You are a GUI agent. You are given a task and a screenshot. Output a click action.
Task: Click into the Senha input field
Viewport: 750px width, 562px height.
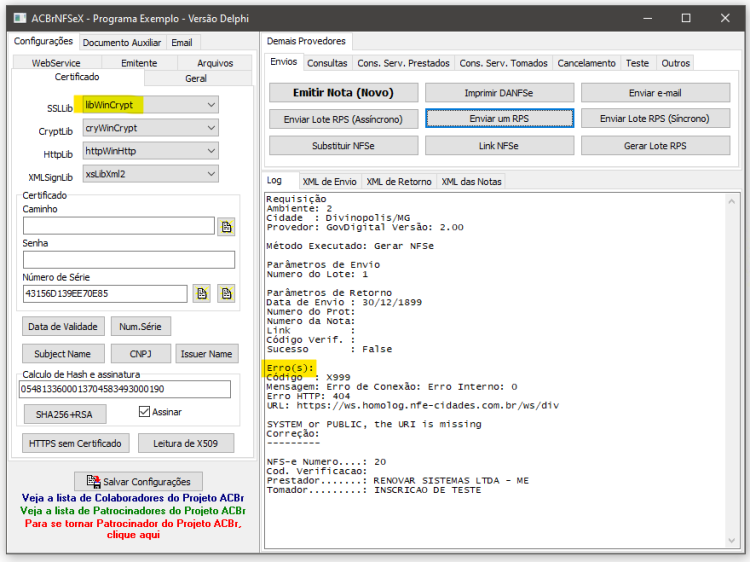click(x=129, y=260)
